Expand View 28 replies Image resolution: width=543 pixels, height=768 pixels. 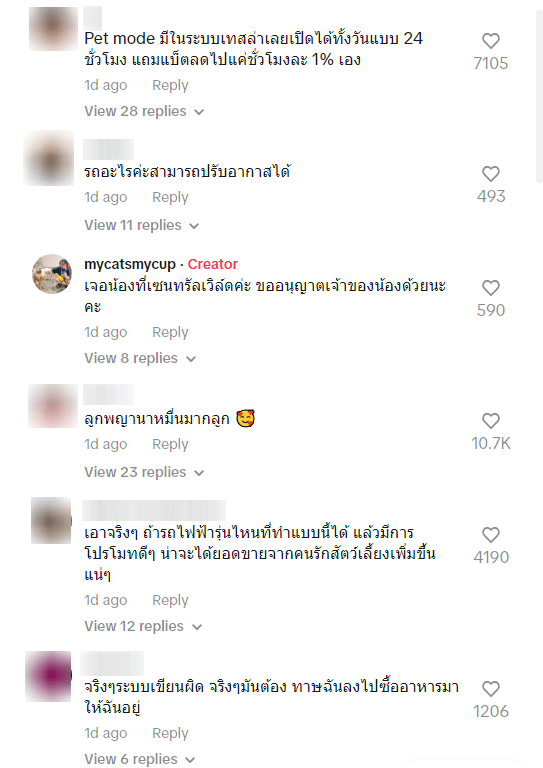point(144,111)
